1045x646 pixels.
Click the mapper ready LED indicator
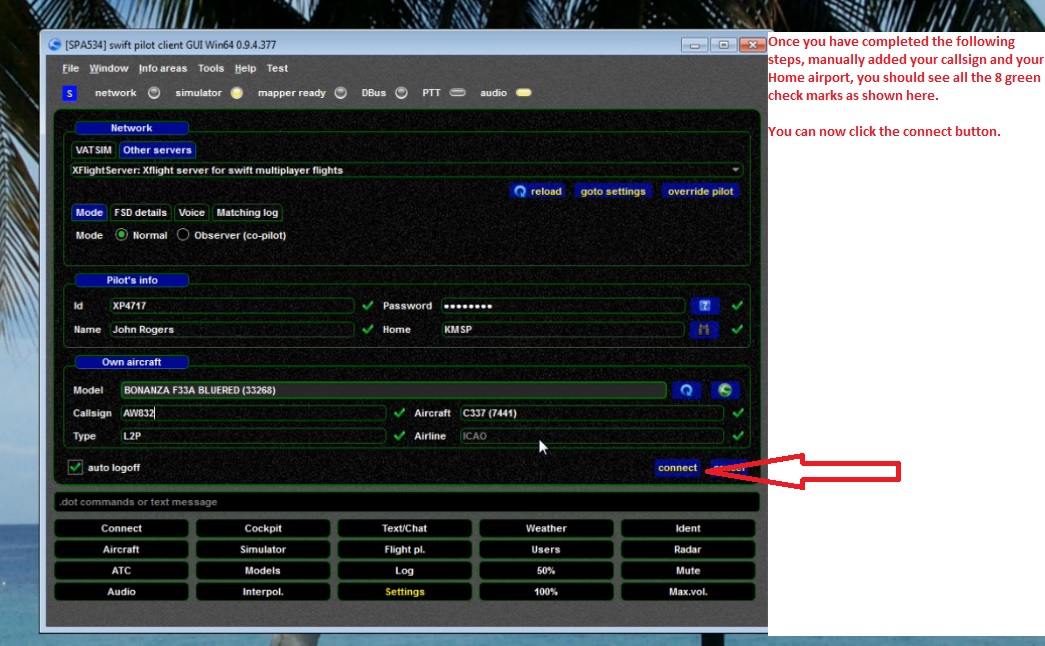tap(341, 93)
